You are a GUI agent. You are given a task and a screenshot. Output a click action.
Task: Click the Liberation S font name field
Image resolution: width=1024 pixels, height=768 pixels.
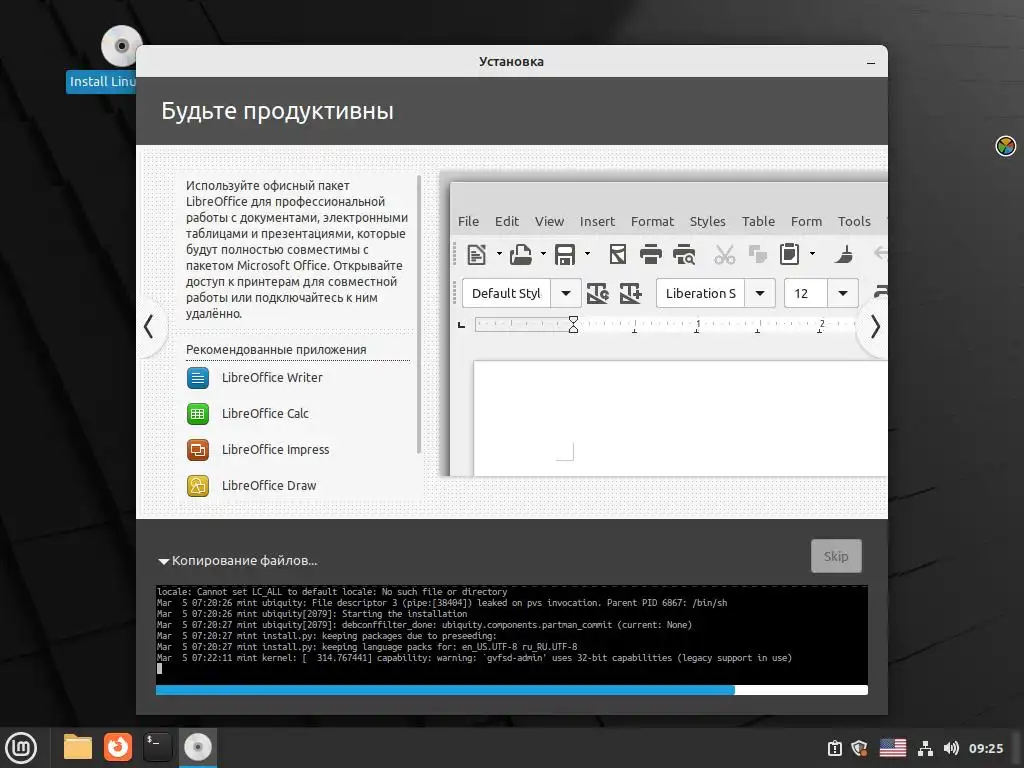coord(701,293)
